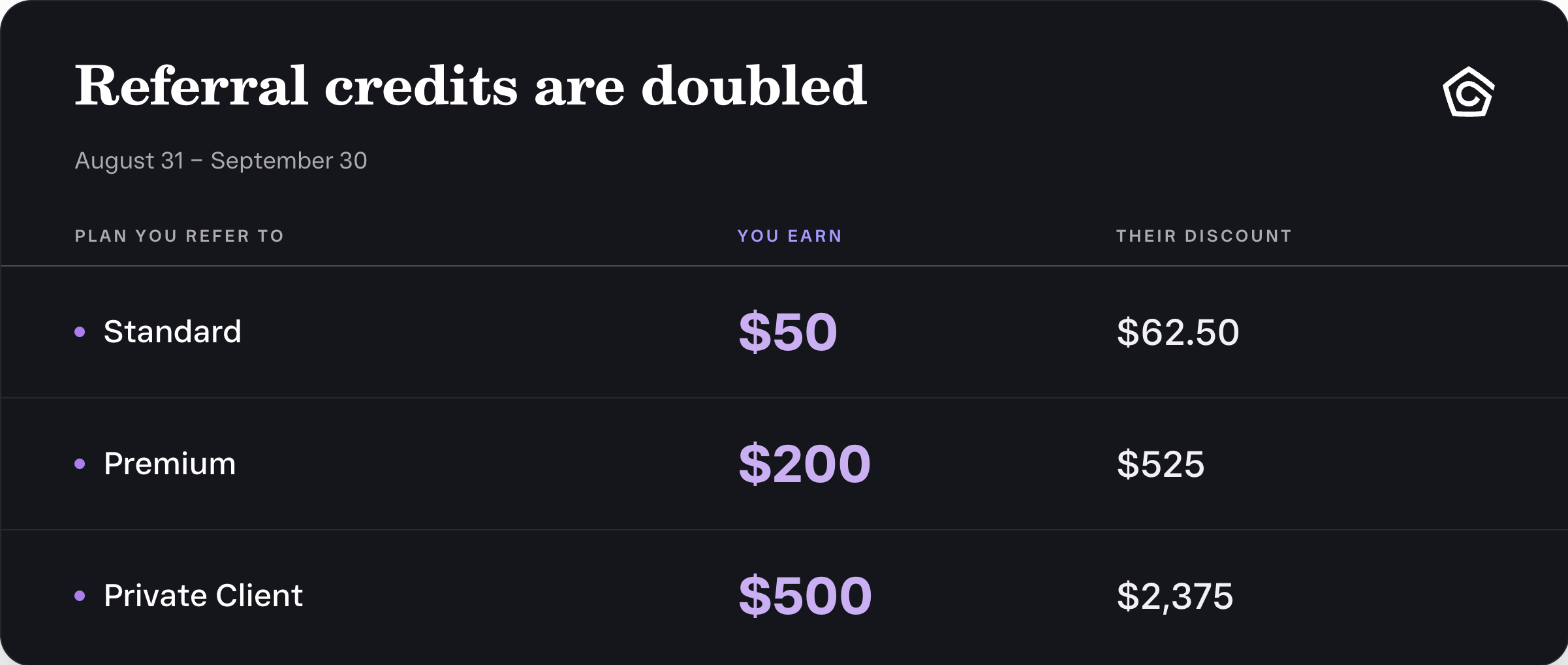Click the $525 discount value
Image resolution: width=1568 pixels, height=665 pixels.
click(x=1161, y=464)
